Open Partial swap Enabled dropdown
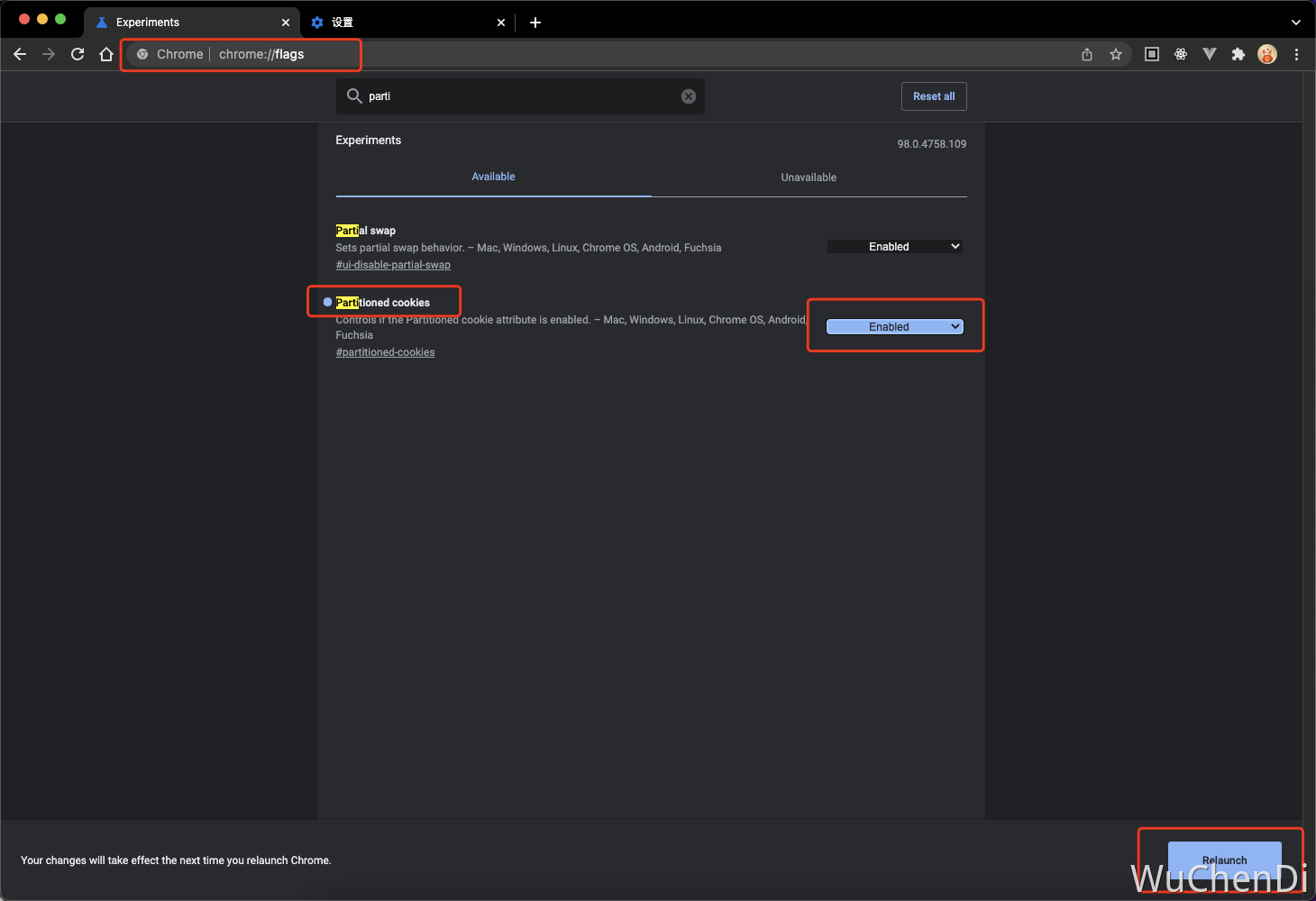Image resolution: width=1316 pixels, height=901 pixels. pyautogui.click(x=895, y=246)
